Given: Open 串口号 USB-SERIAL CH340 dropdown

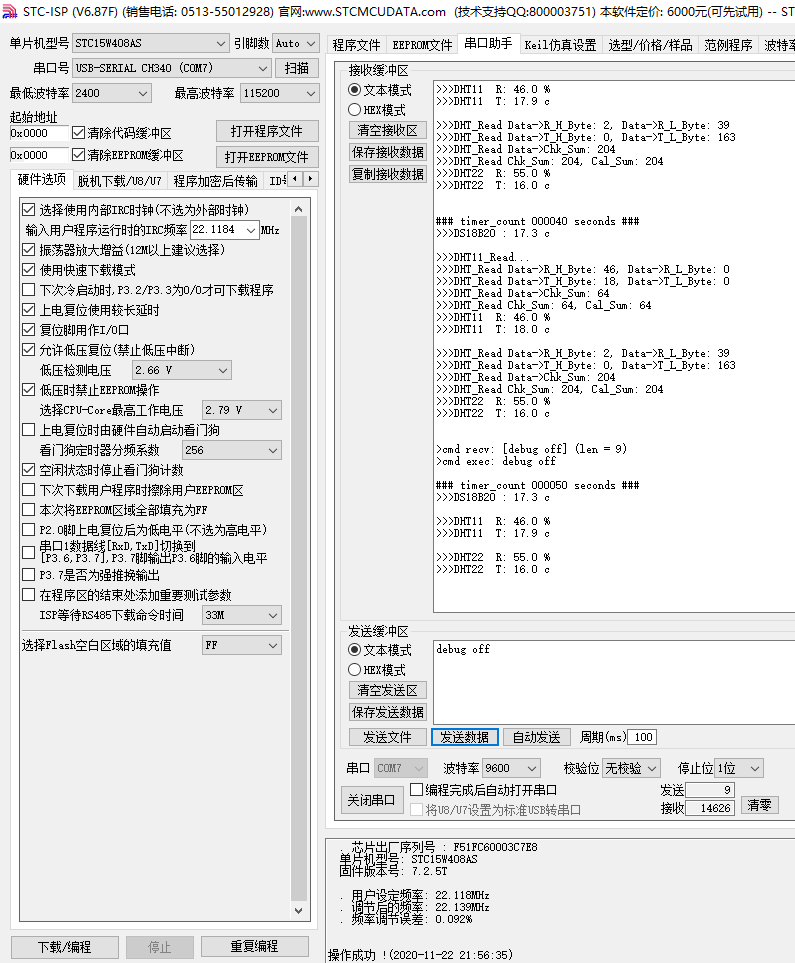Looking at the screenshot, I should click(x=172, y=68).
